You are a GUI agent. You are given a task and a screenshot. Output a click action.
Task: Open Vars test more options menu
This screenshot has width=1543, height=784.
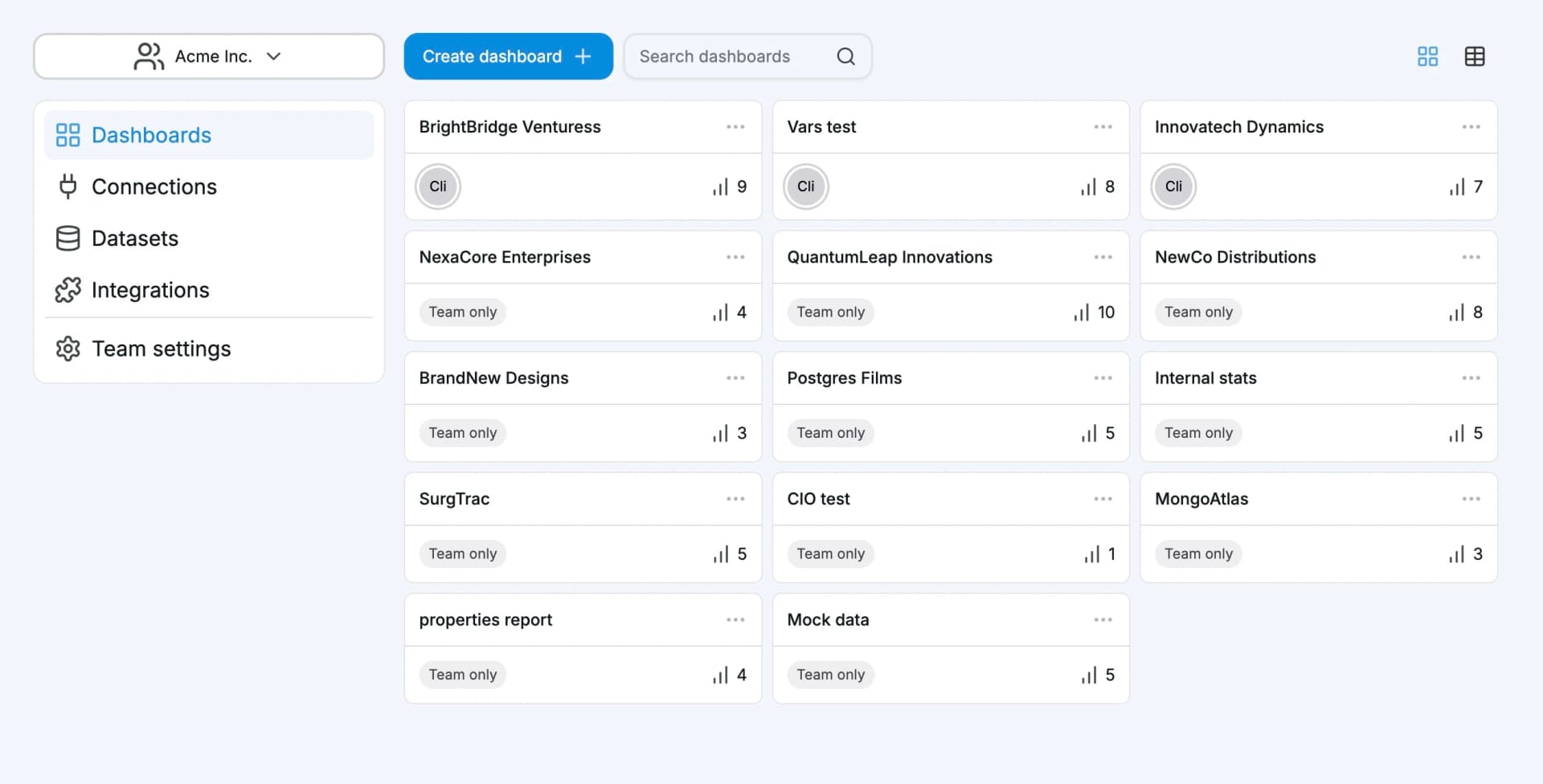[x=1103, y=127]
